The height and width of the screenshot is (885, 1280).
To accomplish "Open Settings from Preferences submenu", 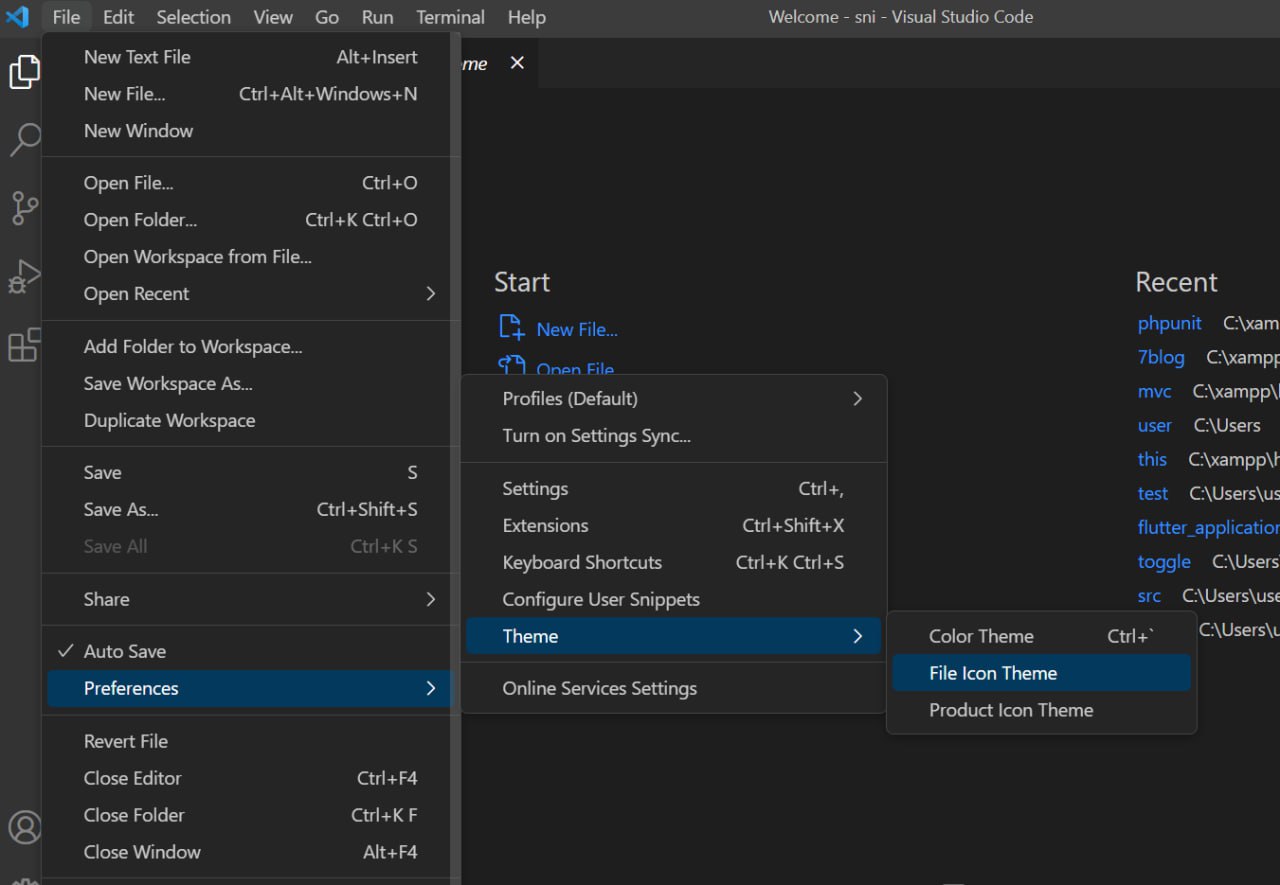I will tap(674, 489).
